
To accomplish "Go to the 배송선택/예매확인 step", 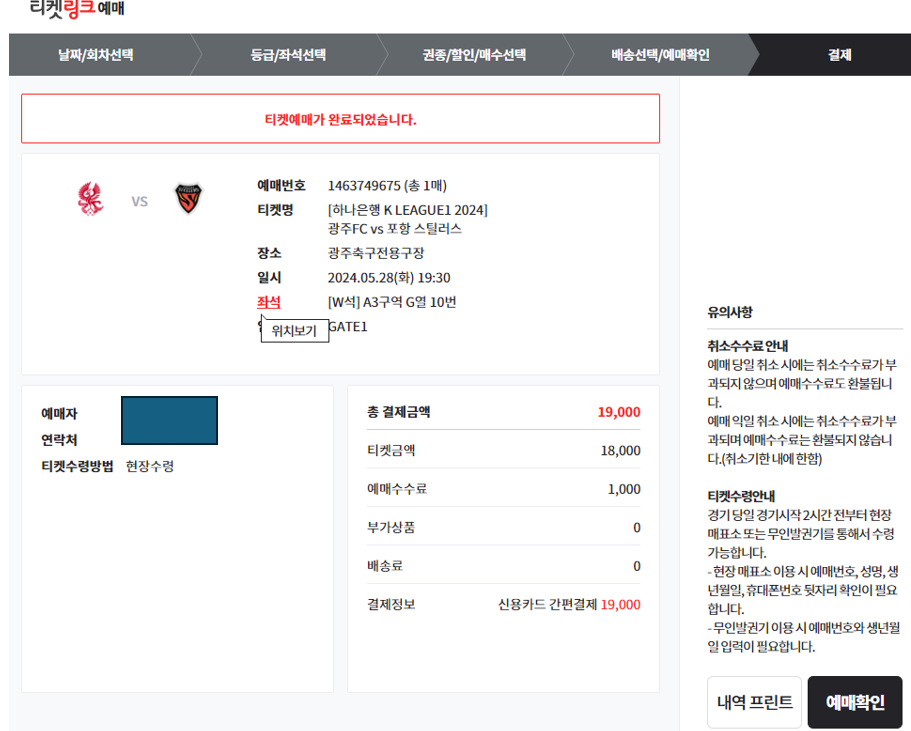I will 660,55.
